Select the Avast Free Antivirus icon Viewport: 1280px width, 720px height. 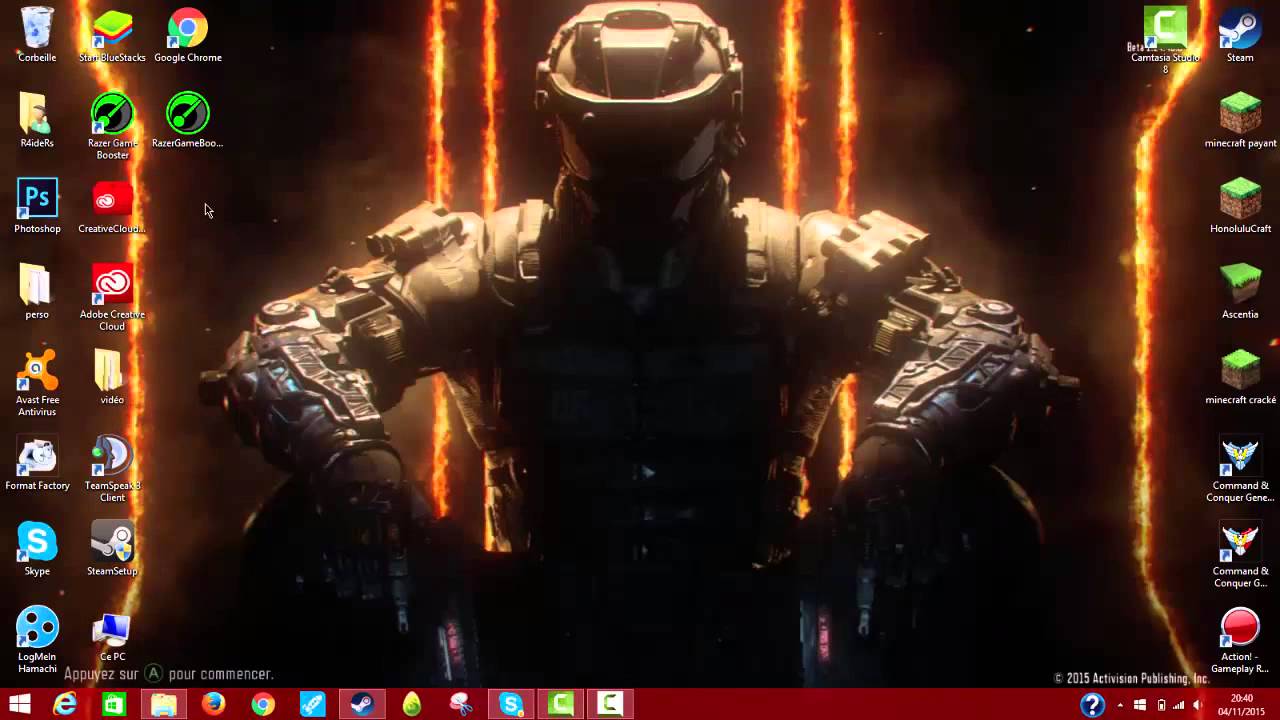37,371
